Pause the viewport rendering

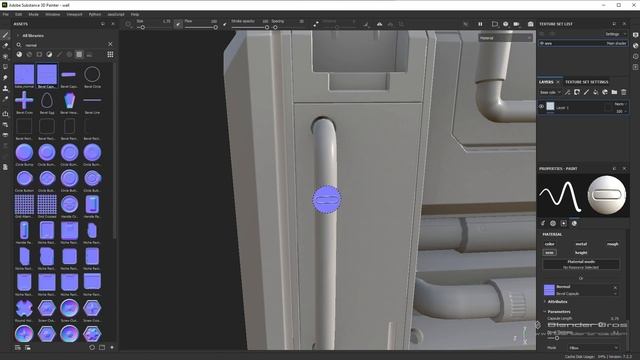tap(480, 24)
